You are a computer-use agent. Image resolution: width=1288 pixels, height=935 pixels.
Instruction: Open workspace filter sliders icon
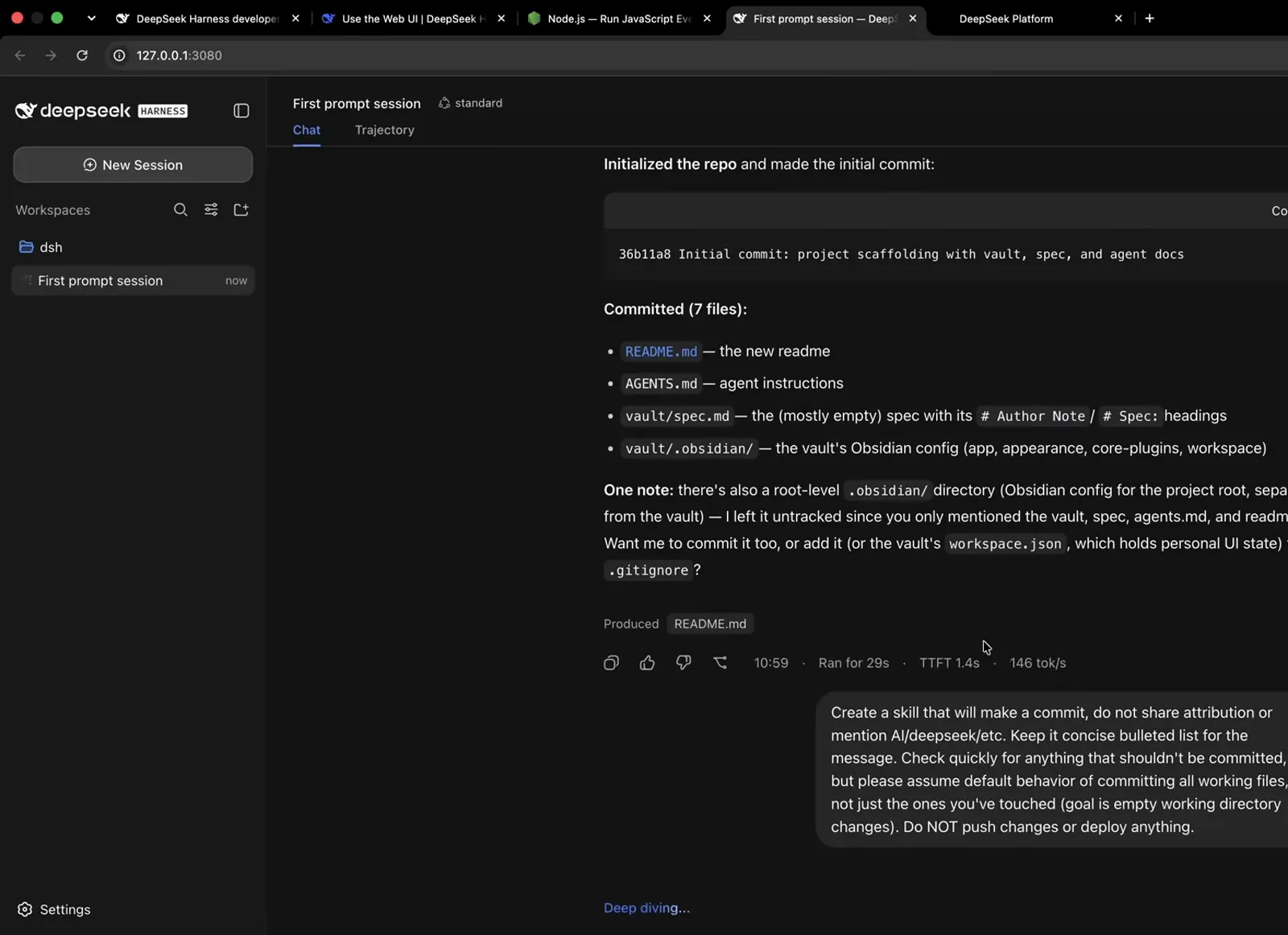pyautogui.click(x=211, y=210)
